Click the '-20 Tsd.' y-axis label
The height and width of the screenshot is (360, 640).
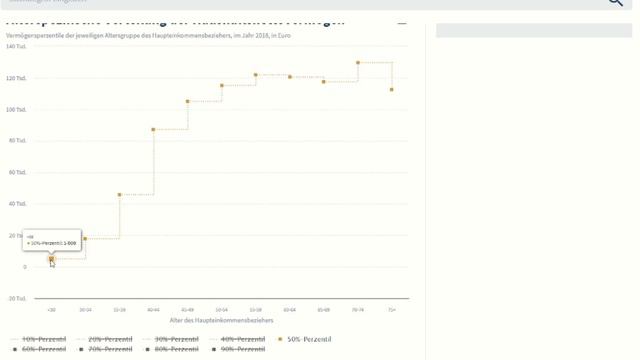pos(17,299)
